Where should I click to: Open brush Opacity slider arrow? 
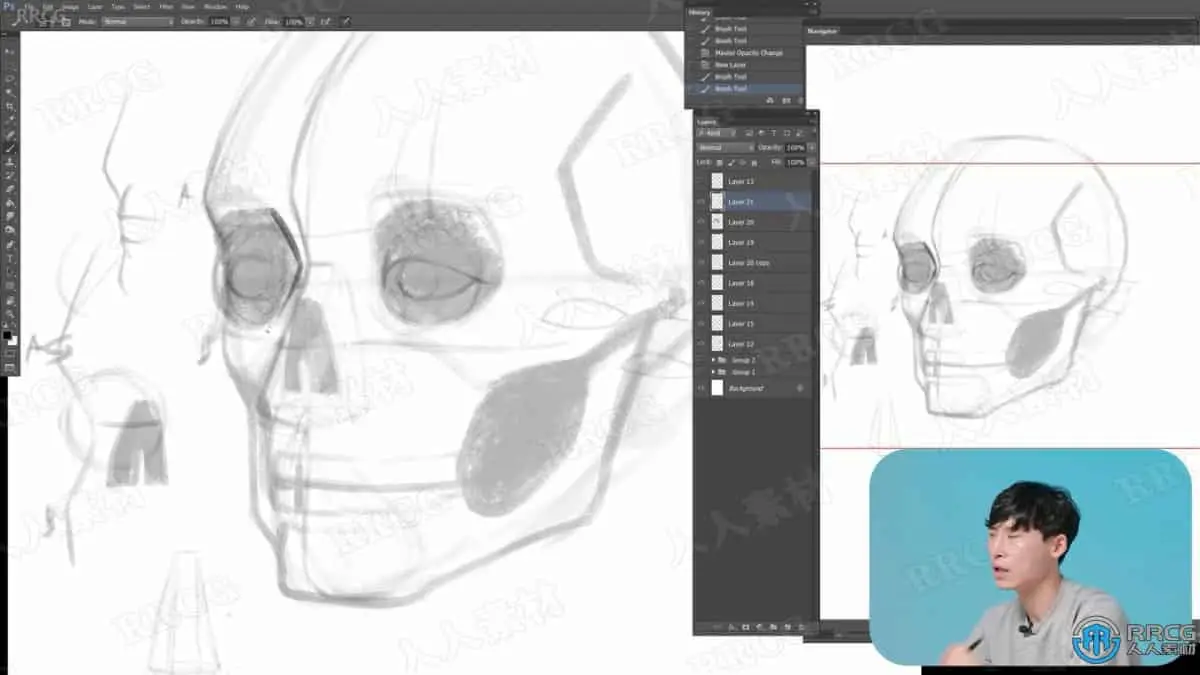(x=236, y=21)
